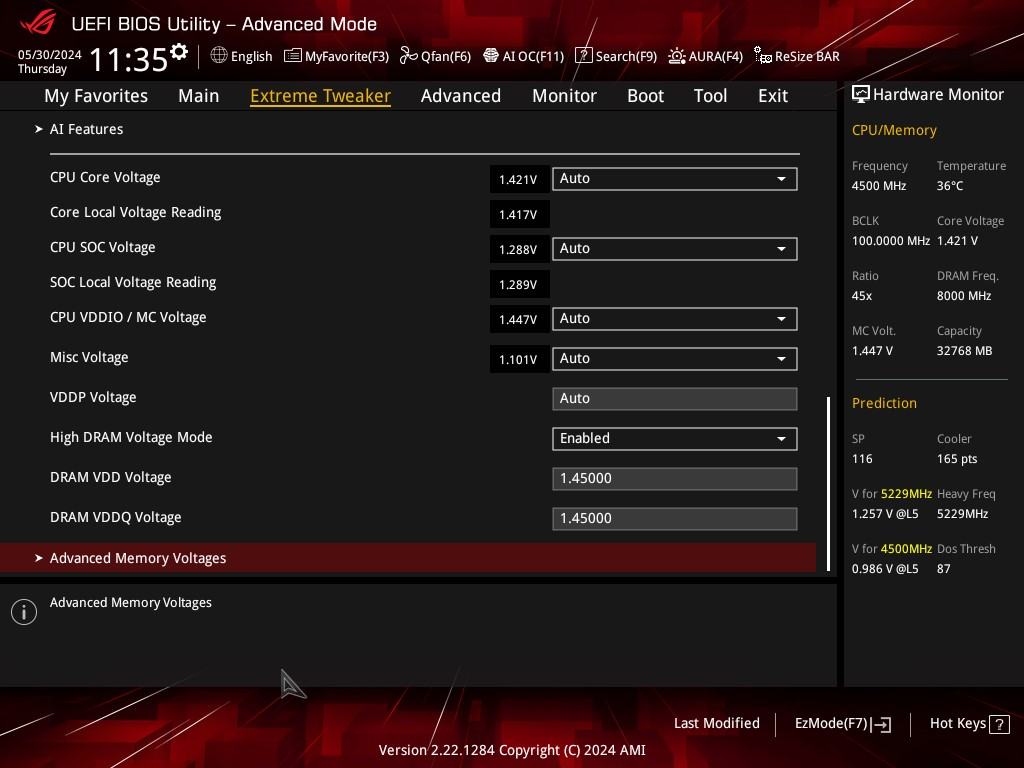Click CPU SOC Voltage 1.288V reading
The image size is (1024, 768).
click(x=519, y=249)
